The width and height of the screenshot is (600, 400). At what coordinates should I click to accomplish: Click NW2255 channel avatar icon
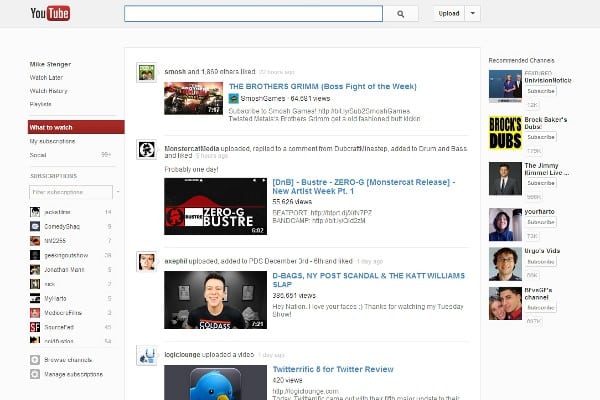(x=35, y=241)
